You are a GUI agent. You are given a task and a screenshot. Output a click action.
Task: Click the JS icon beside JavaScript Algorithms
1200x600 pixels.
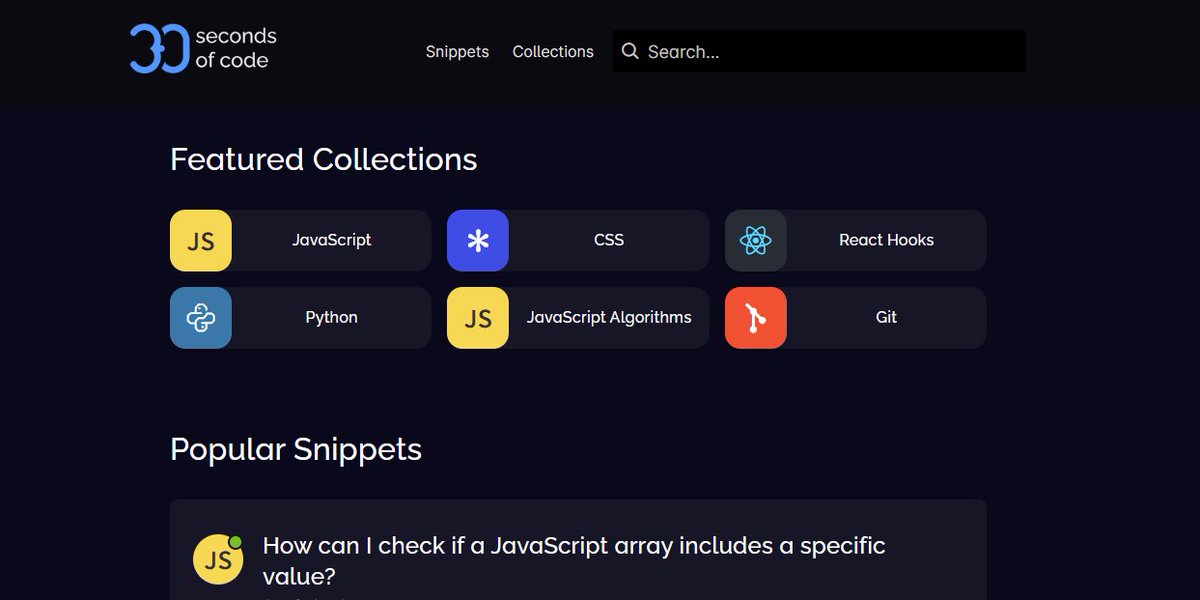[478, 318]
